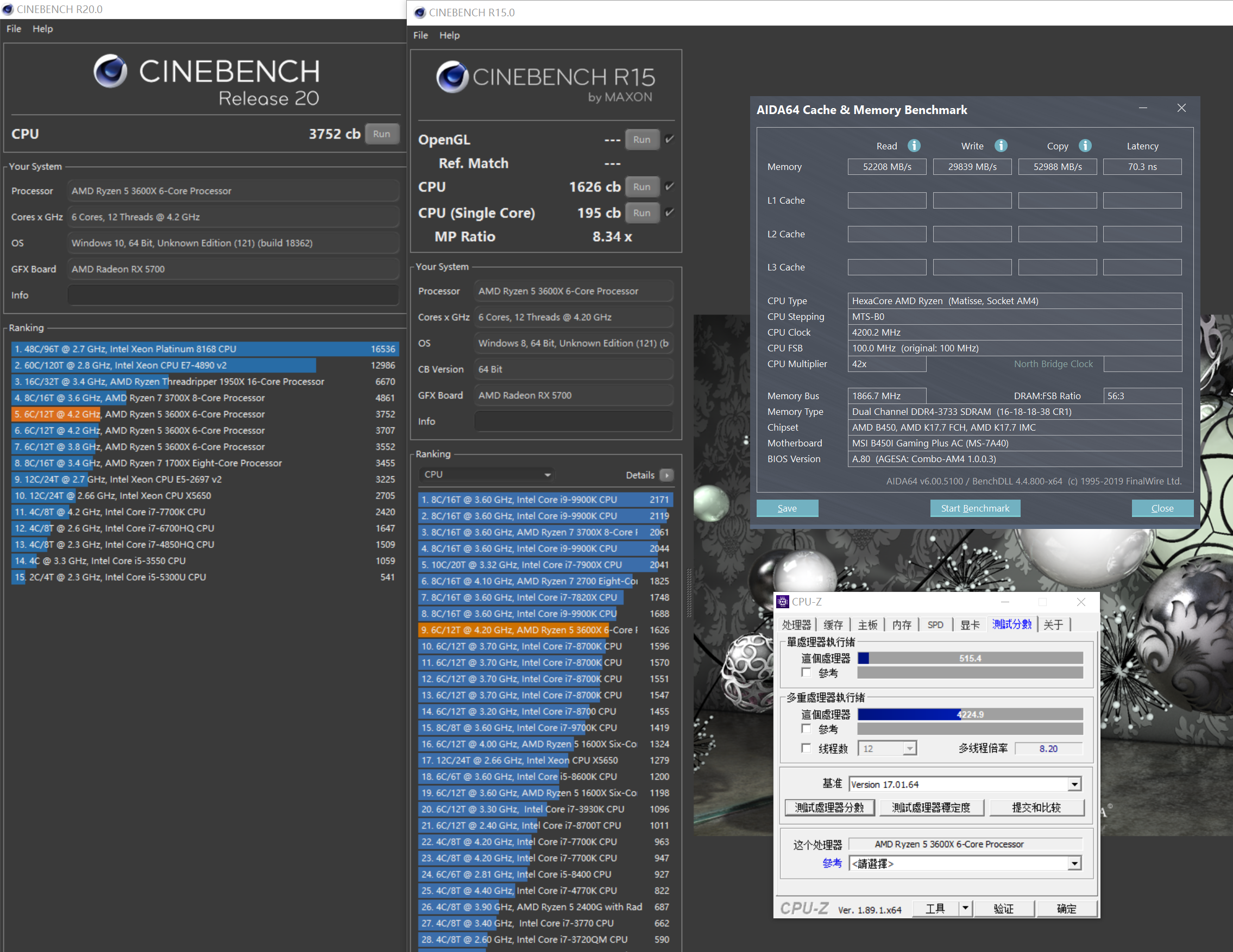Screen dimensions: 1233x952
Task: Switch to the 显卡 tab in CPU-Z
Action: pyautogui.click(x=970, y=625)
